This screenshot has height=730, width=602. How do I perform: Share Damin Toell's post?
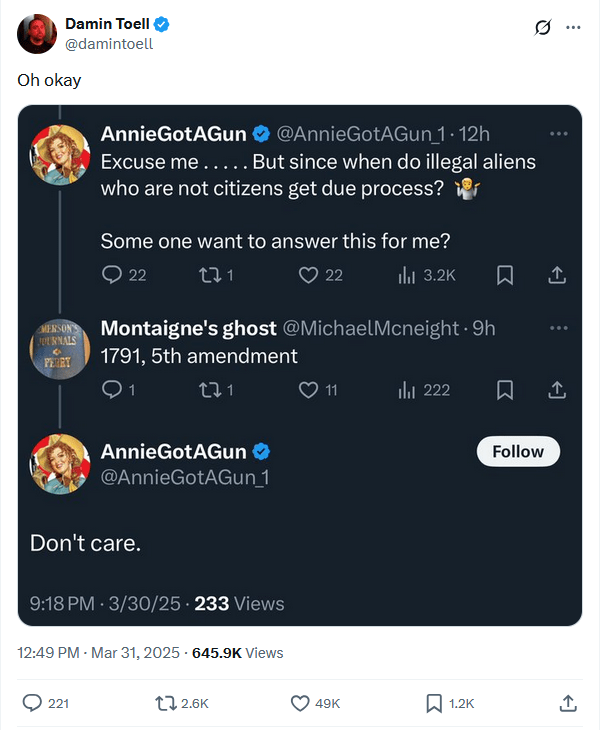pos(568,703)
